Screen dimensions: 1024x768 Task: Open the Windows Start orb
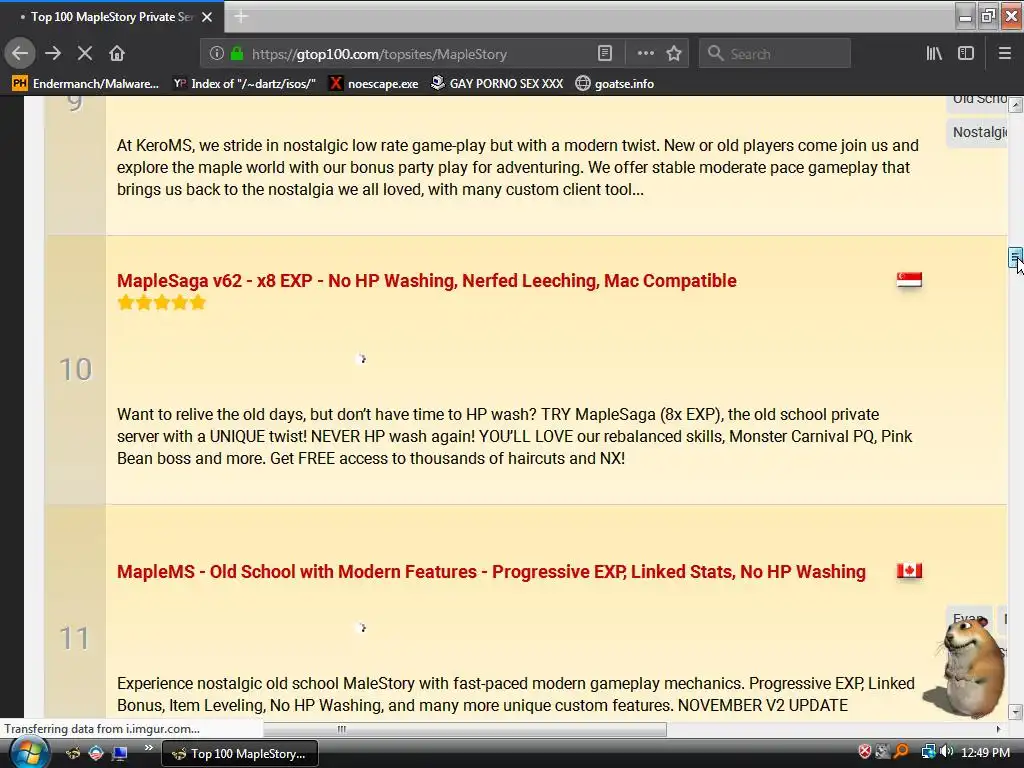[x=29, y=753]
